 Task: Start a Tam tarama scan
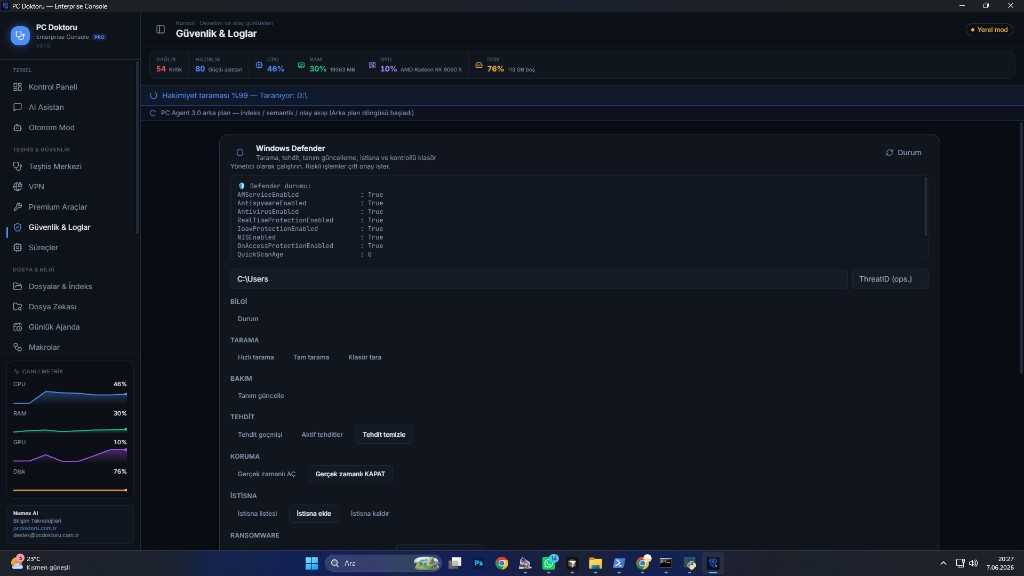[x=311, y=357]
